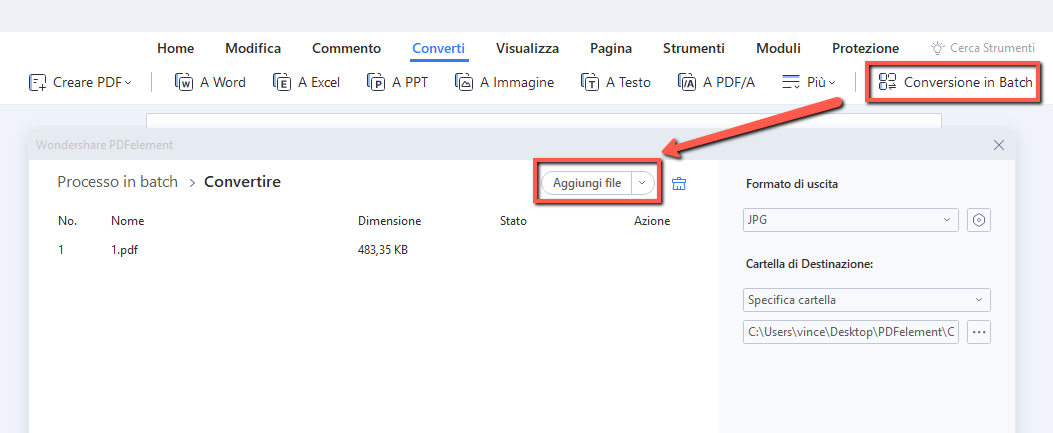This screenshot has height=433, width=1053.
Task: Click the destination folder path field
Action: point(851,332)
